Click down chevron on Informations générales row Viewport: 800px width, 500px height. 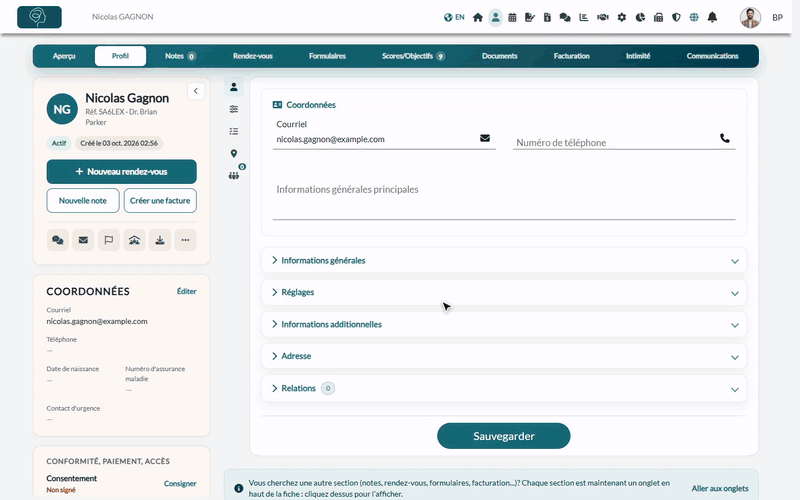click(x=735, y=261)
